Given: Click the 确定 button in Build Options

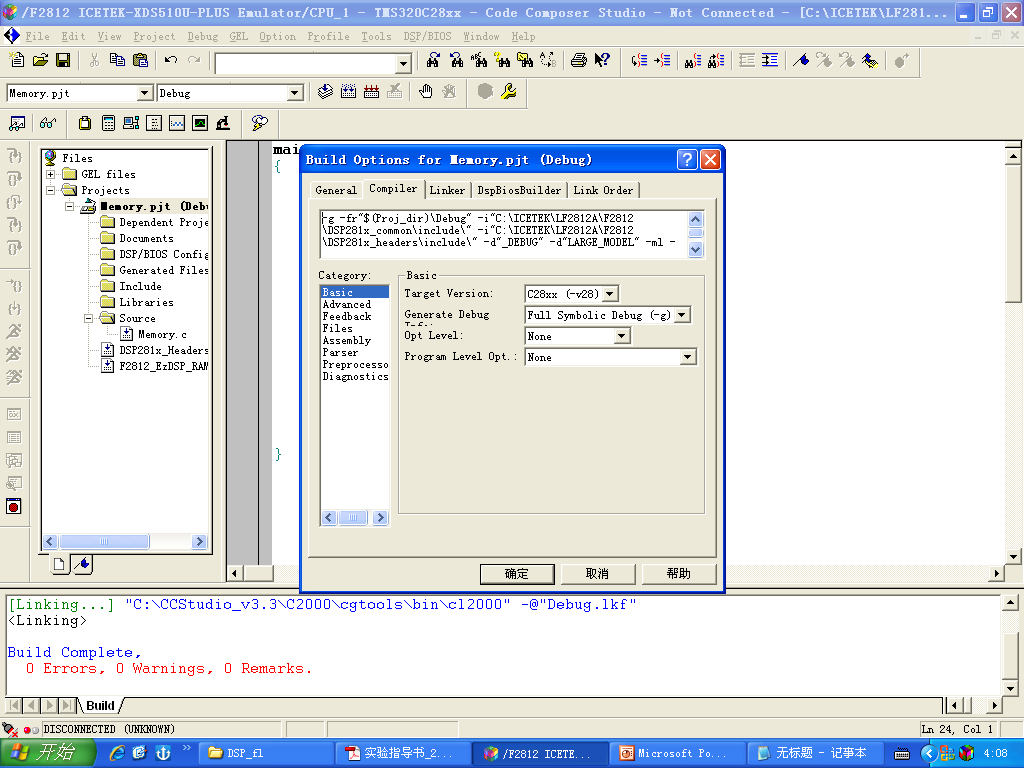Looking at the screenshot, I should click(x=517, y=573).
